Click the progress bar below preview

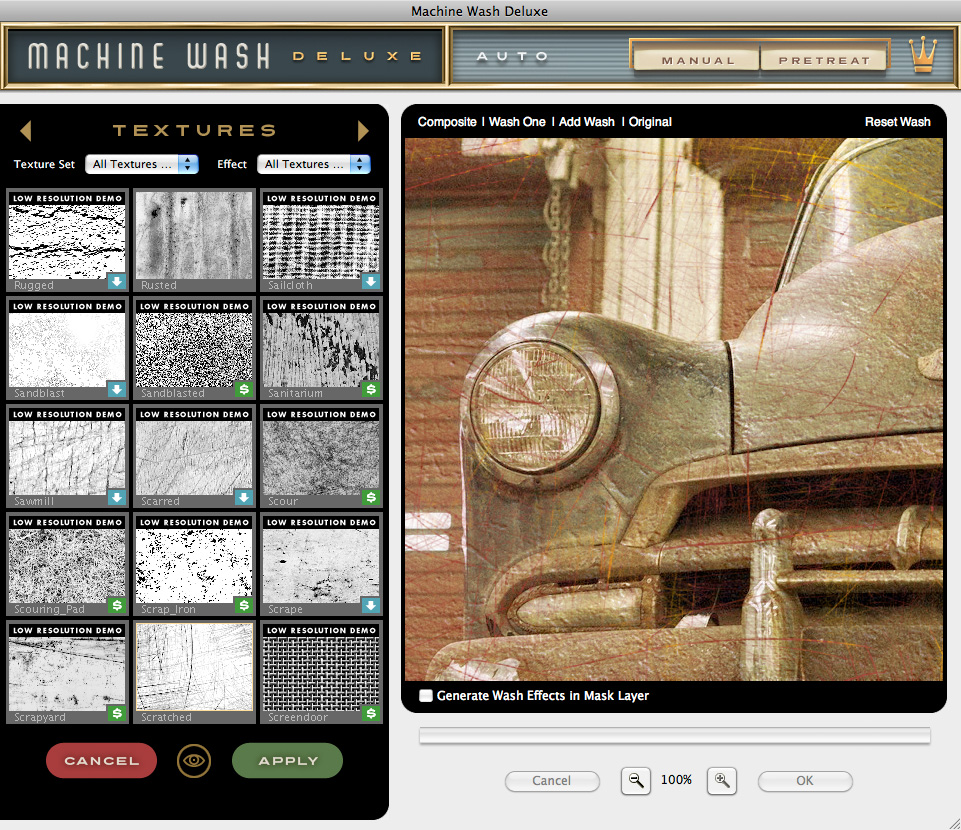[x=674, y=736]
